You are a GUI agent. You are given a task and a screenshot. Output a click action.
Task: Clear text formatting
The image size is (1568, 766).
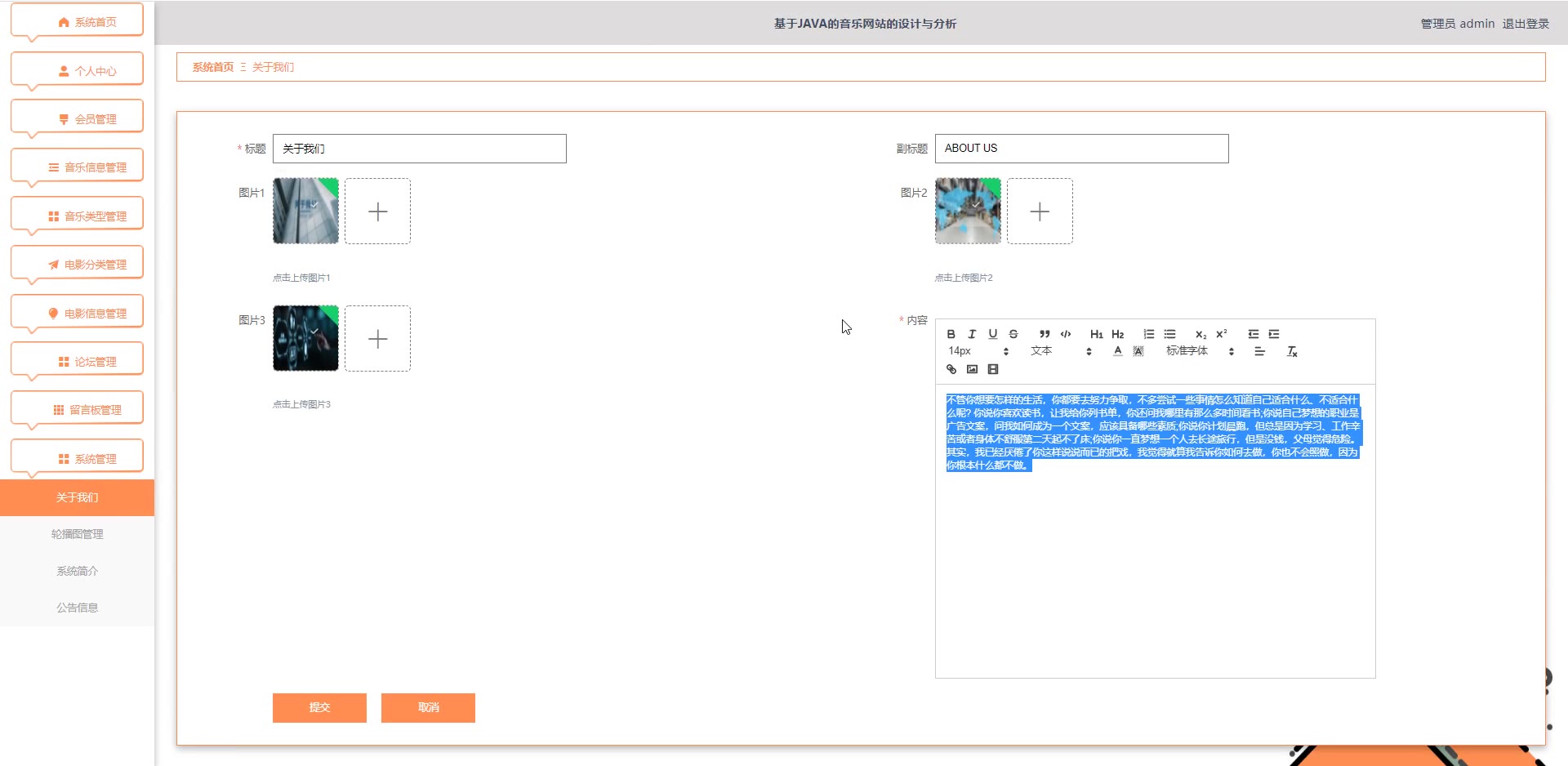(x=1292, y=351)
